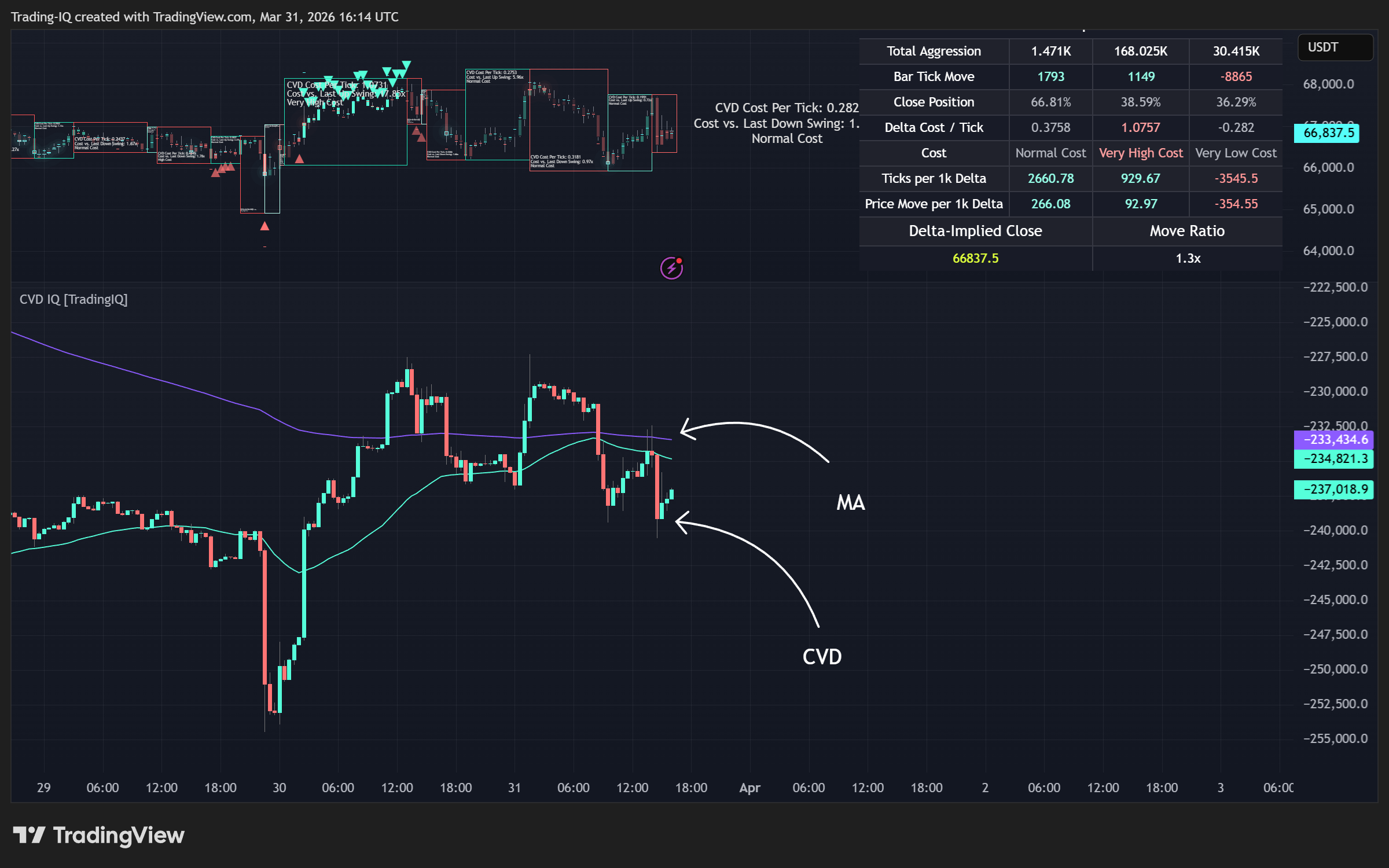Click the Cost vs. Last Down Swing label

776,123
